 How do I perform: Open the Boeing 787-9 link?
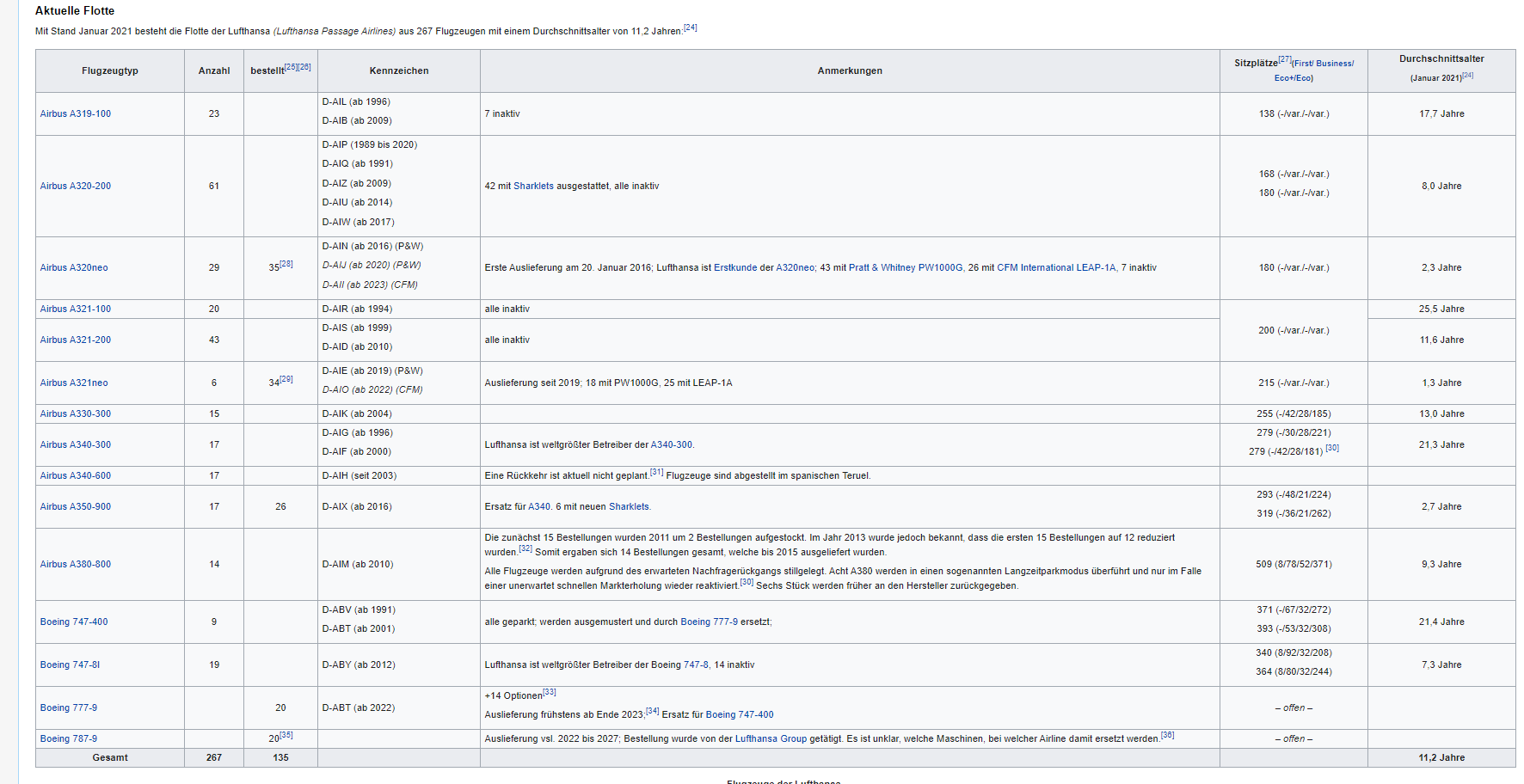pos(69,738)
